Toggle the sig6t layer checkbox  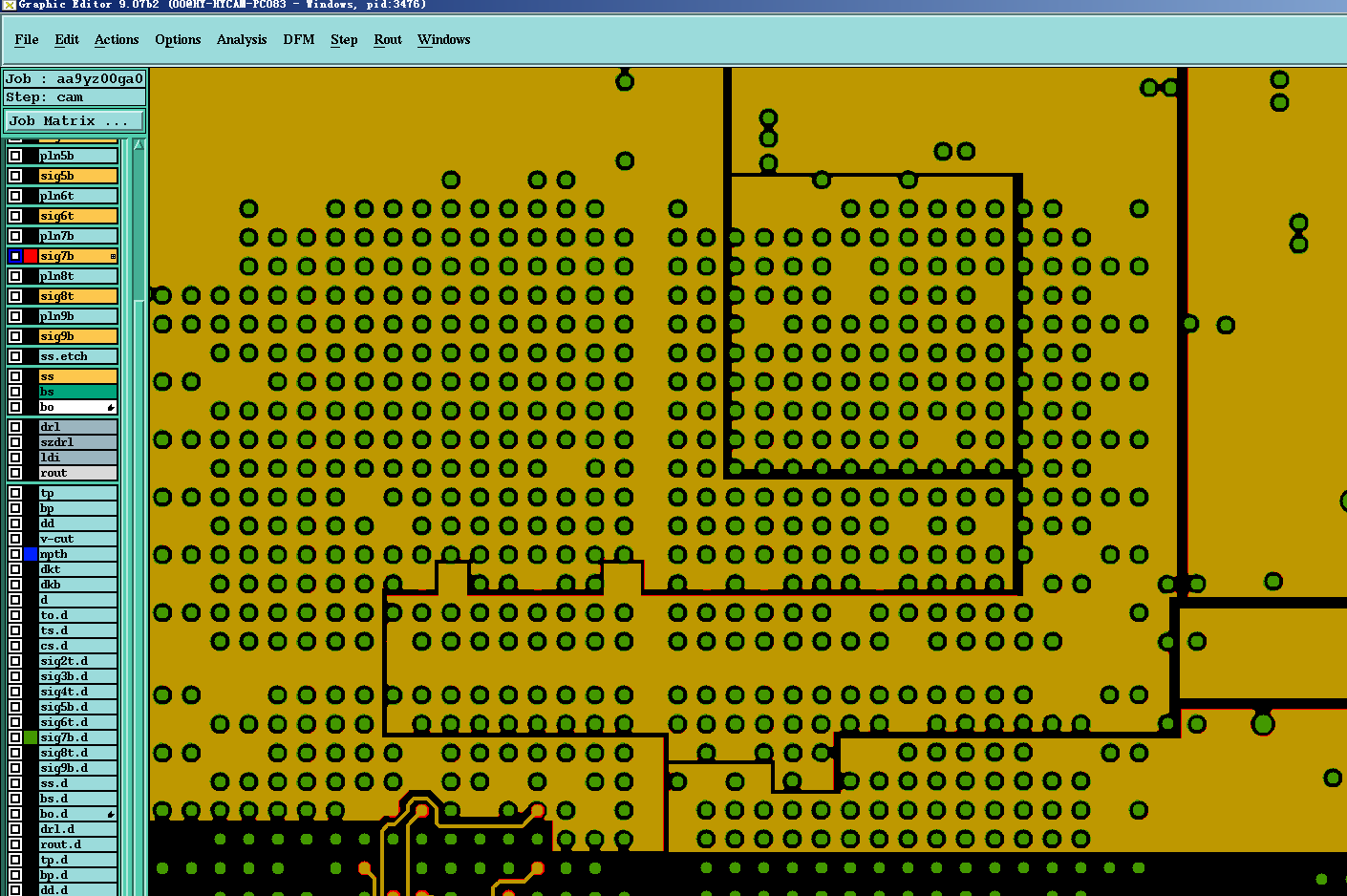click(x=15, y=216)
